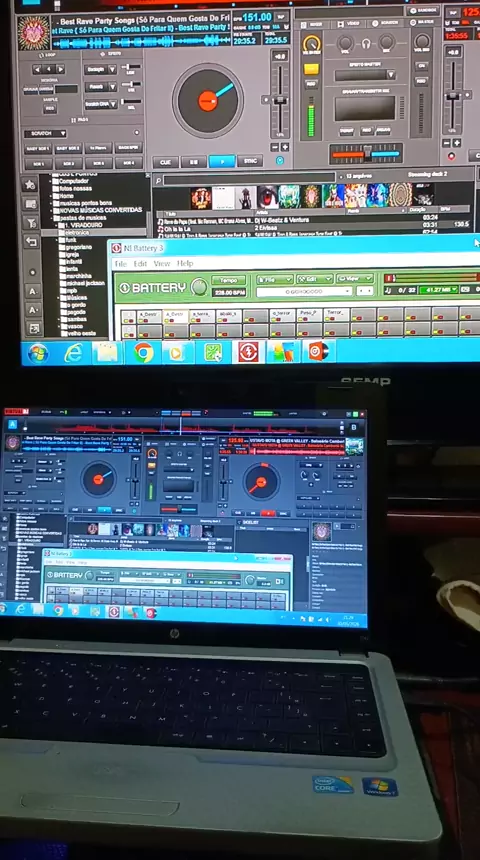Toggle master REC button below ON on monitor
The height and width of the screenshot is (860, 480).
pyautogui.click(x=421, y=81)
